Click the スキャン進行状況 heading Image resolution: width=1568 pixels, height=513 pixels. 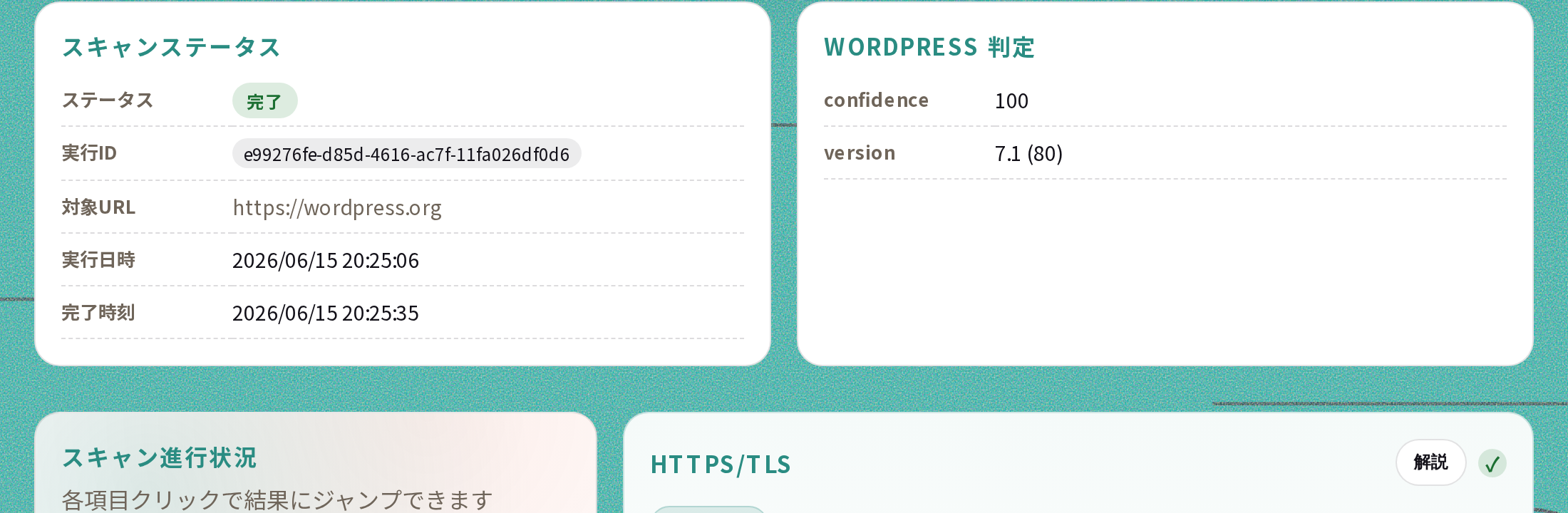coord(160,457)
